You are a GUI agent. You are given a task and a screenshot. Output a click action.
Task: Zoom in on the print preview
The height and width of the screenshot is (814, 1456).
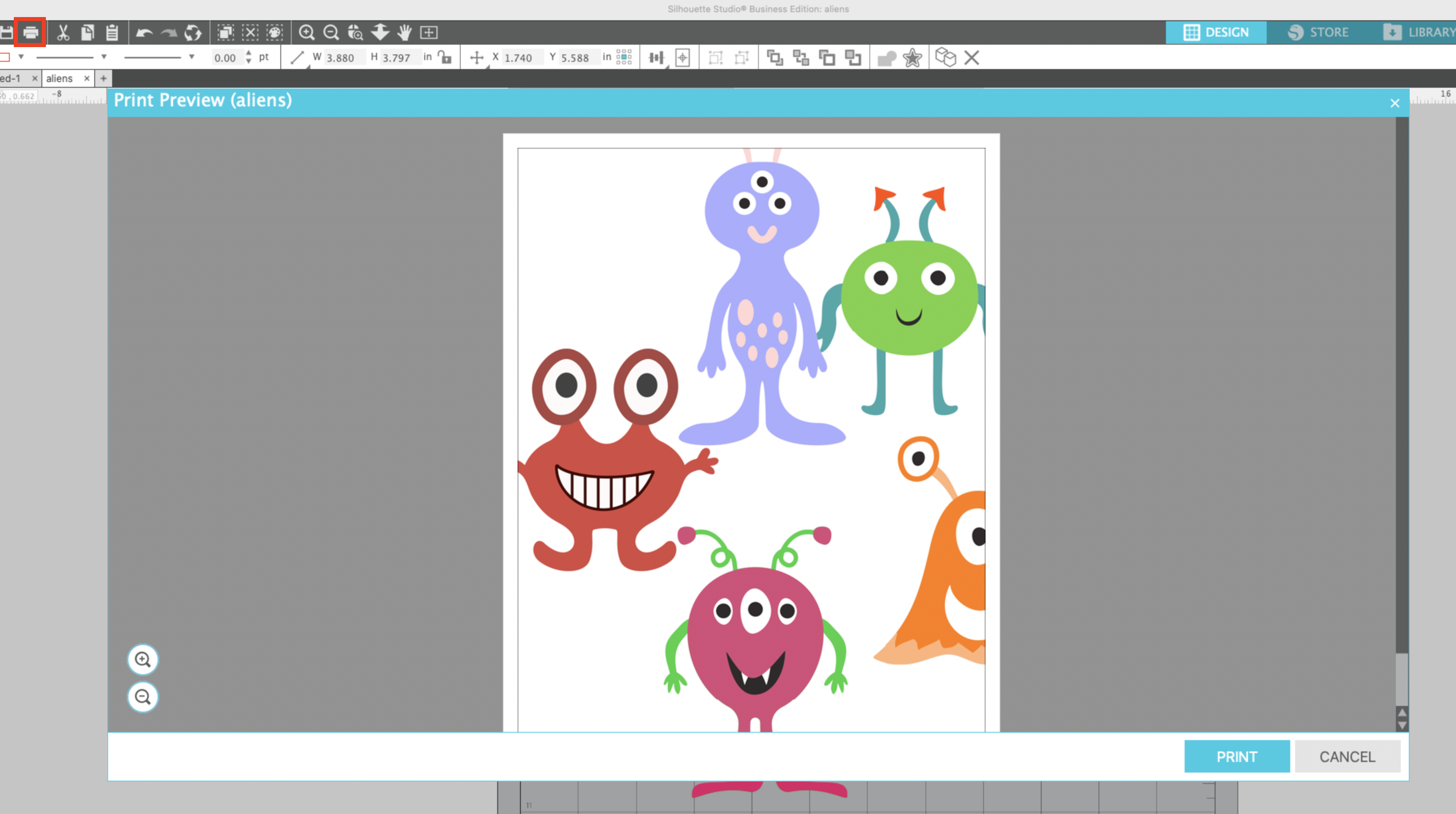click(143, 660)
